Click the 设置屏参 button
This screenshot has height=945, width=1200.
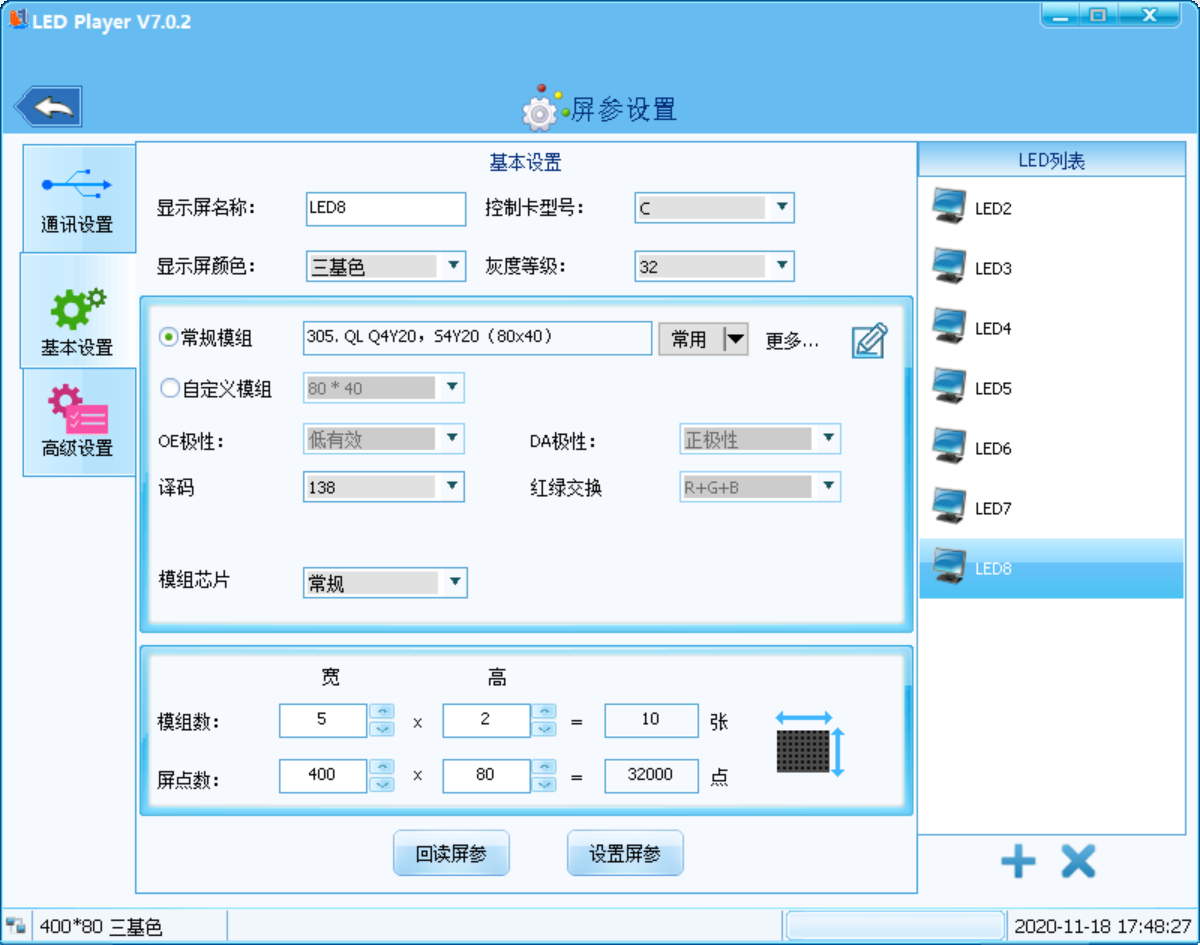[625, 854]
